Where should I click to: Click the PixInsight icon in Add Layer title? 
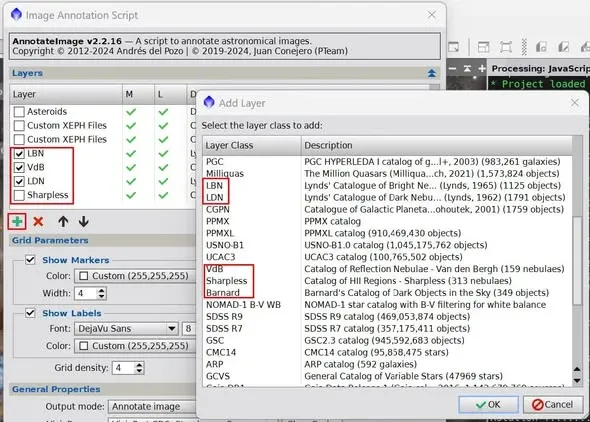click(209, 102)
